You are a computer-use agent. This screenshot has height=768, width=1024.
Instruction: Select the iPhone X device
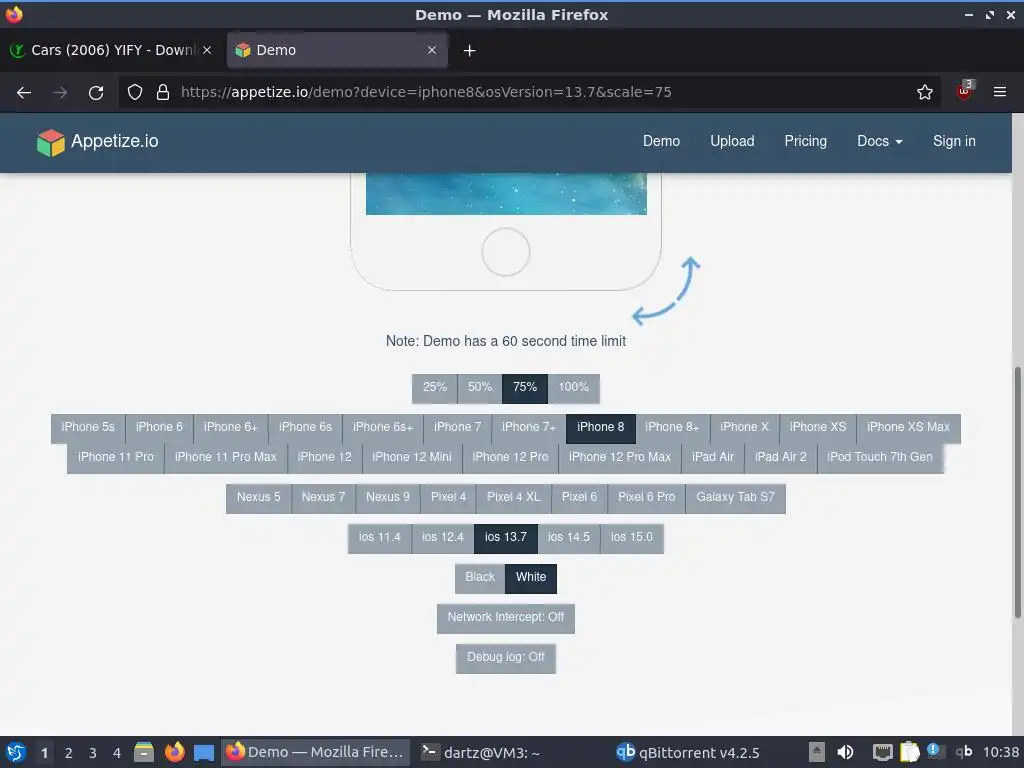click(744, 428)
